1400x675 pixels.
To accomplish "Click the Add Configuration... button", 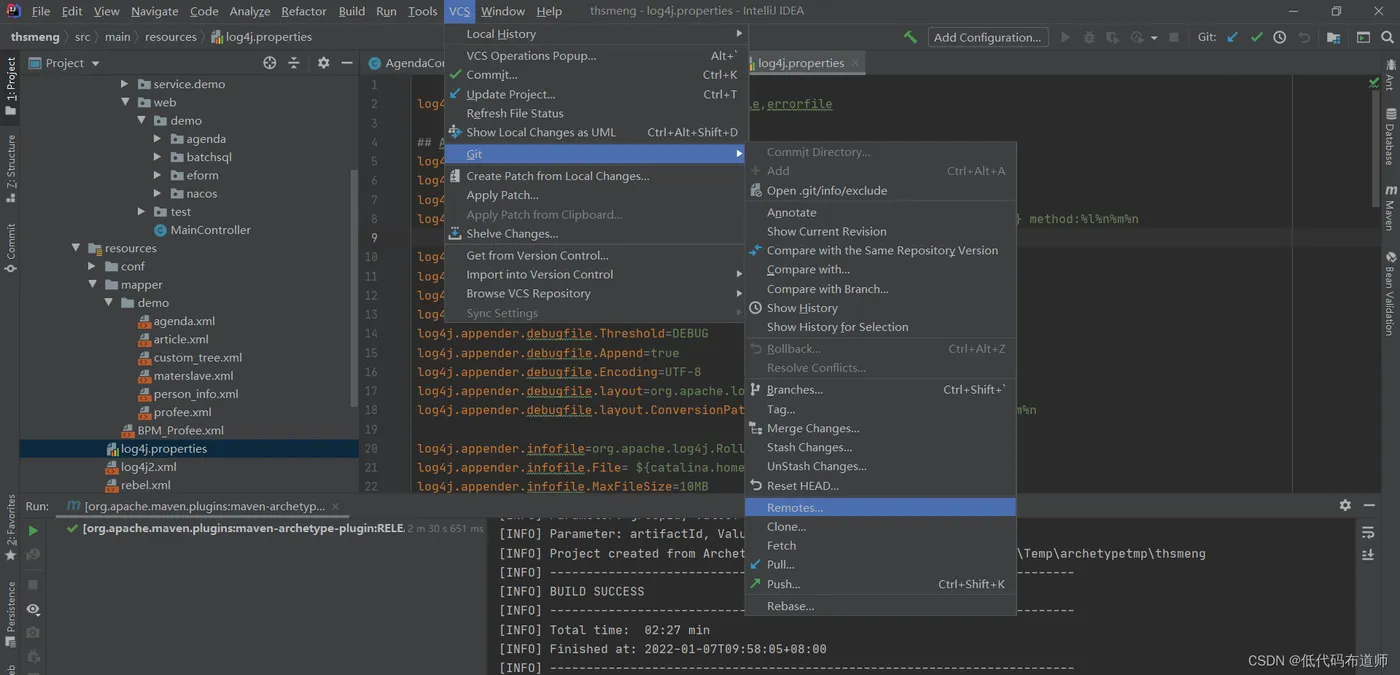I will coord(986,37).
